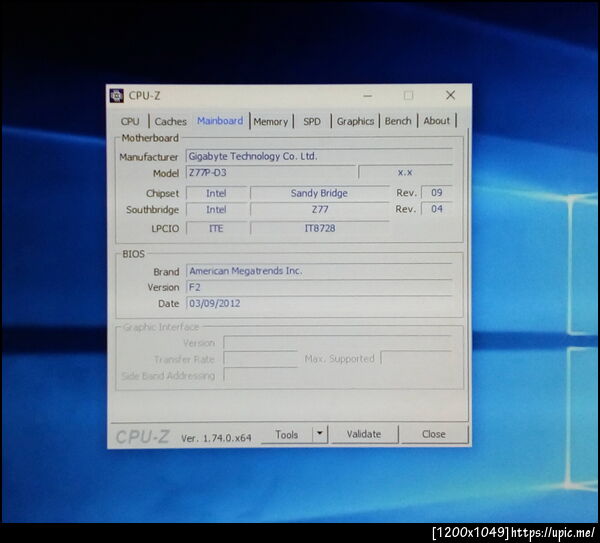Click the Z77 southbridge value
The width and height of the screenshot is (600, 543).
(x=320, y=210)
